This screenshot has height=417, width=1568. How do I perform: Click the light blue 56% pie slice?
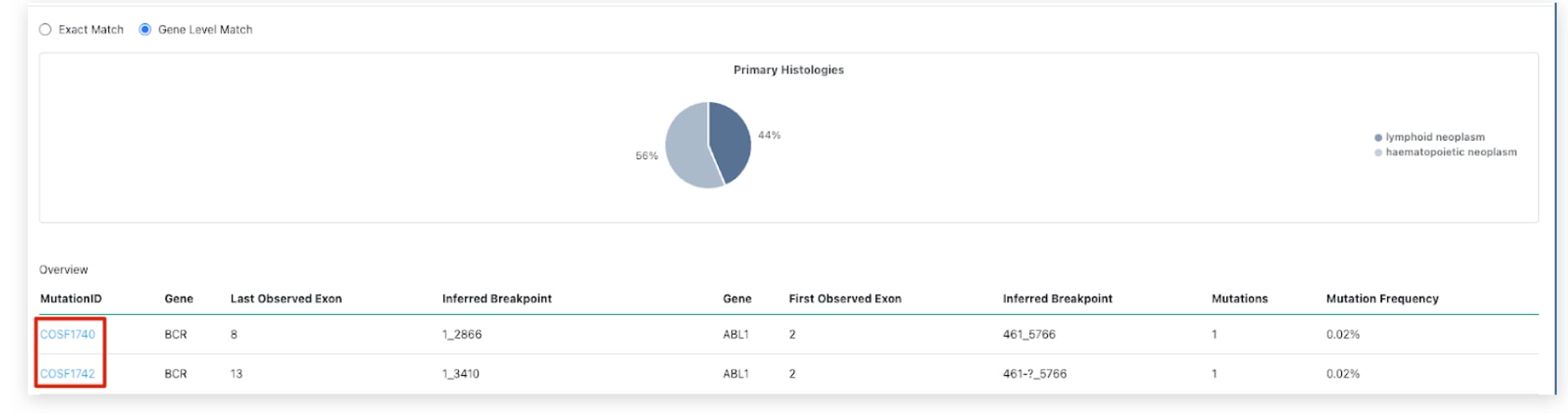point(689,151)
